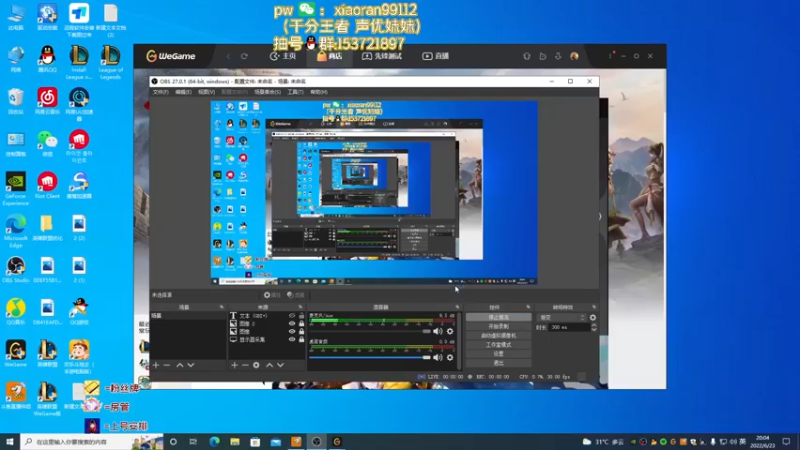Mute the 麦克风/Aux speaker icon
Viewport: 800px width, 450px height.
[438, 331]
